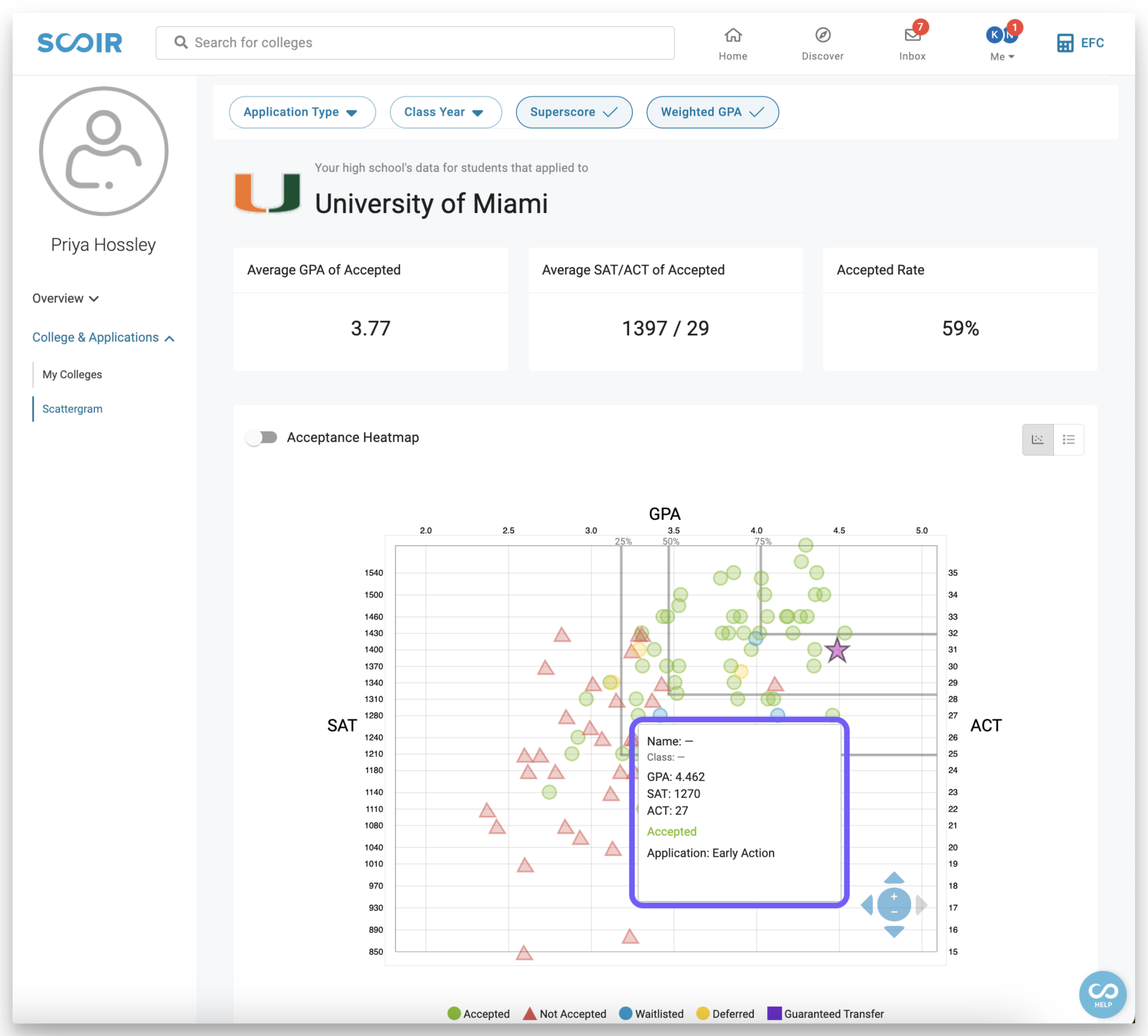Click 'GPA: 4.462' in tooltip
1148x1036 pixels.
[676, 777]
